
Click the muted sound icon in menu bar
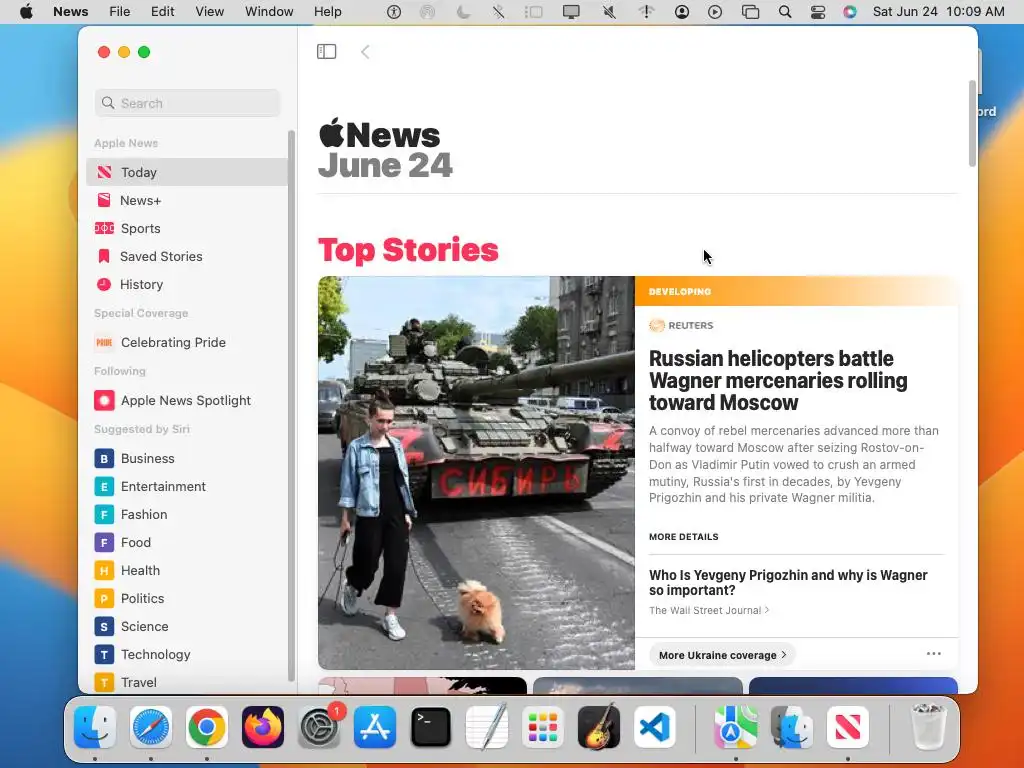pyautogui.click(x=609, y=12)
